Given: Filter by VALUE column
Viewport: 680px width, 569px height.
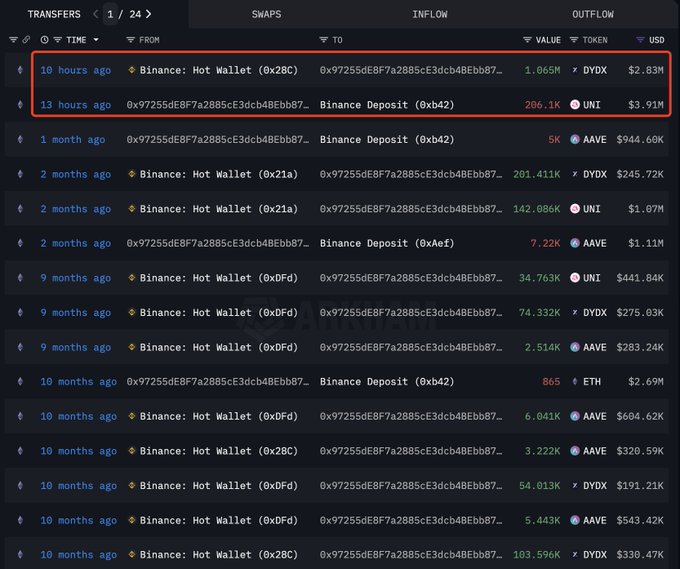Looking at the screenshot, I should click(x=527, y=40).
